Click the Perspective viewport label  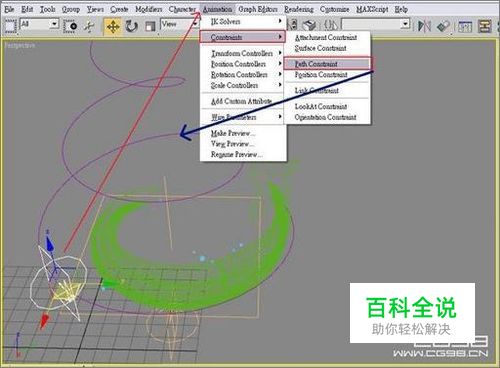click(20, 45)
